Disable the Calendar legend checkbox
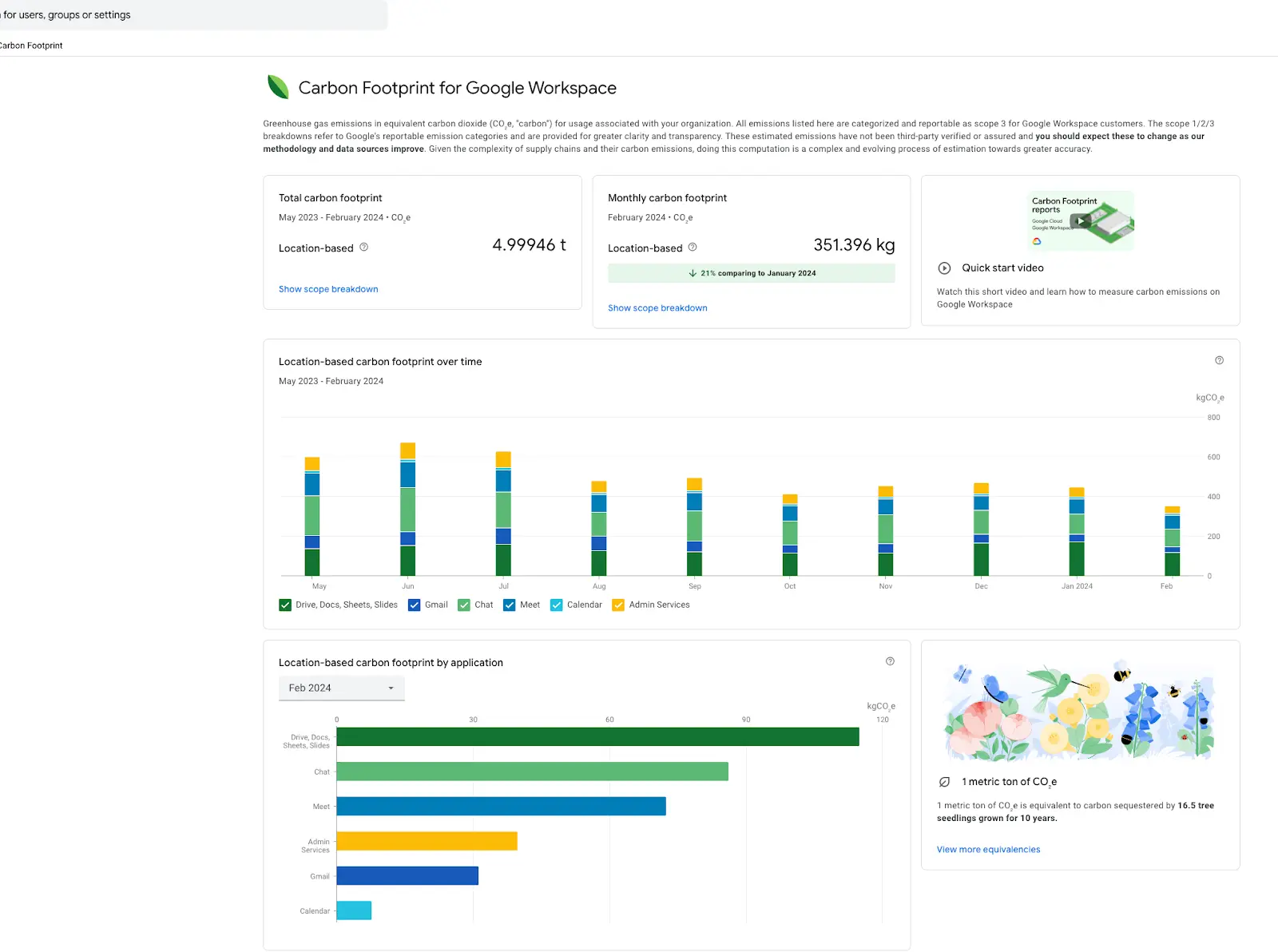Image resolution: width=1278 pixels, height=952 pixels. coord(557,605)
